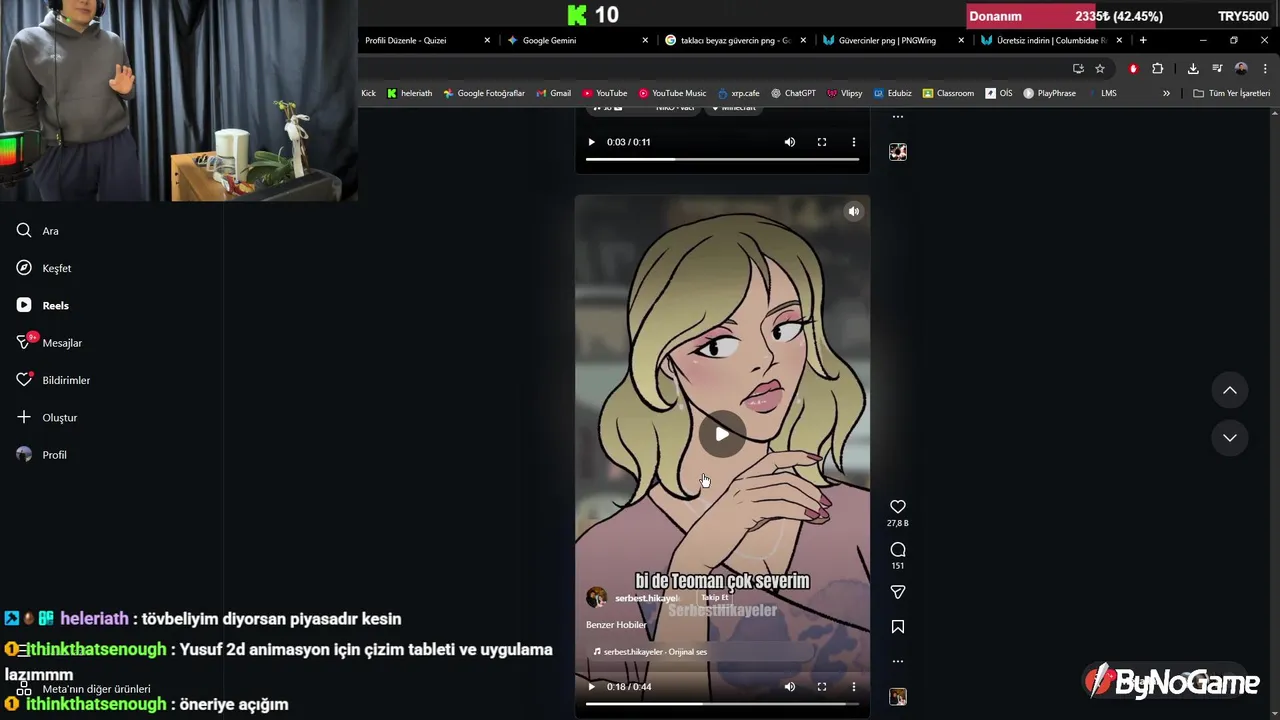Play the reel using center play button
The height and width of the screenshot is (720, 1280).
click(x=722, y=434)
